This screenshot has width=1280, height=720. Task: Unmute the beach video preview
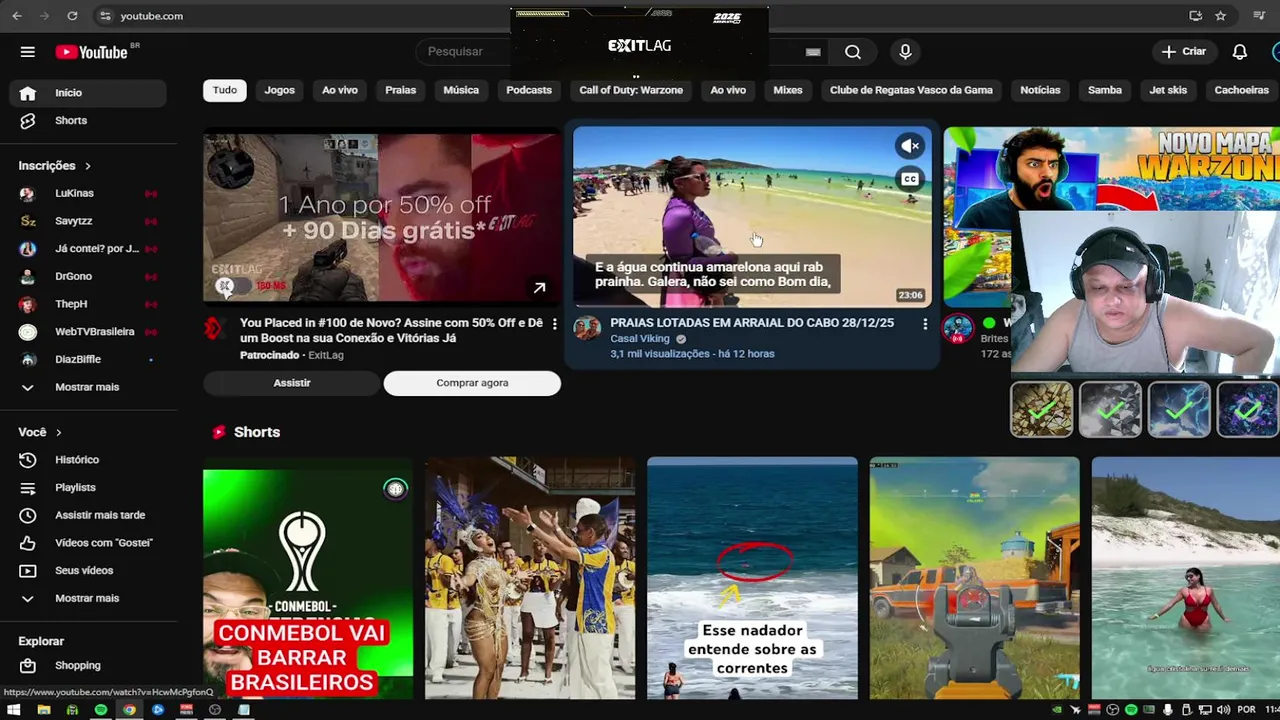(x=910, y=146)
